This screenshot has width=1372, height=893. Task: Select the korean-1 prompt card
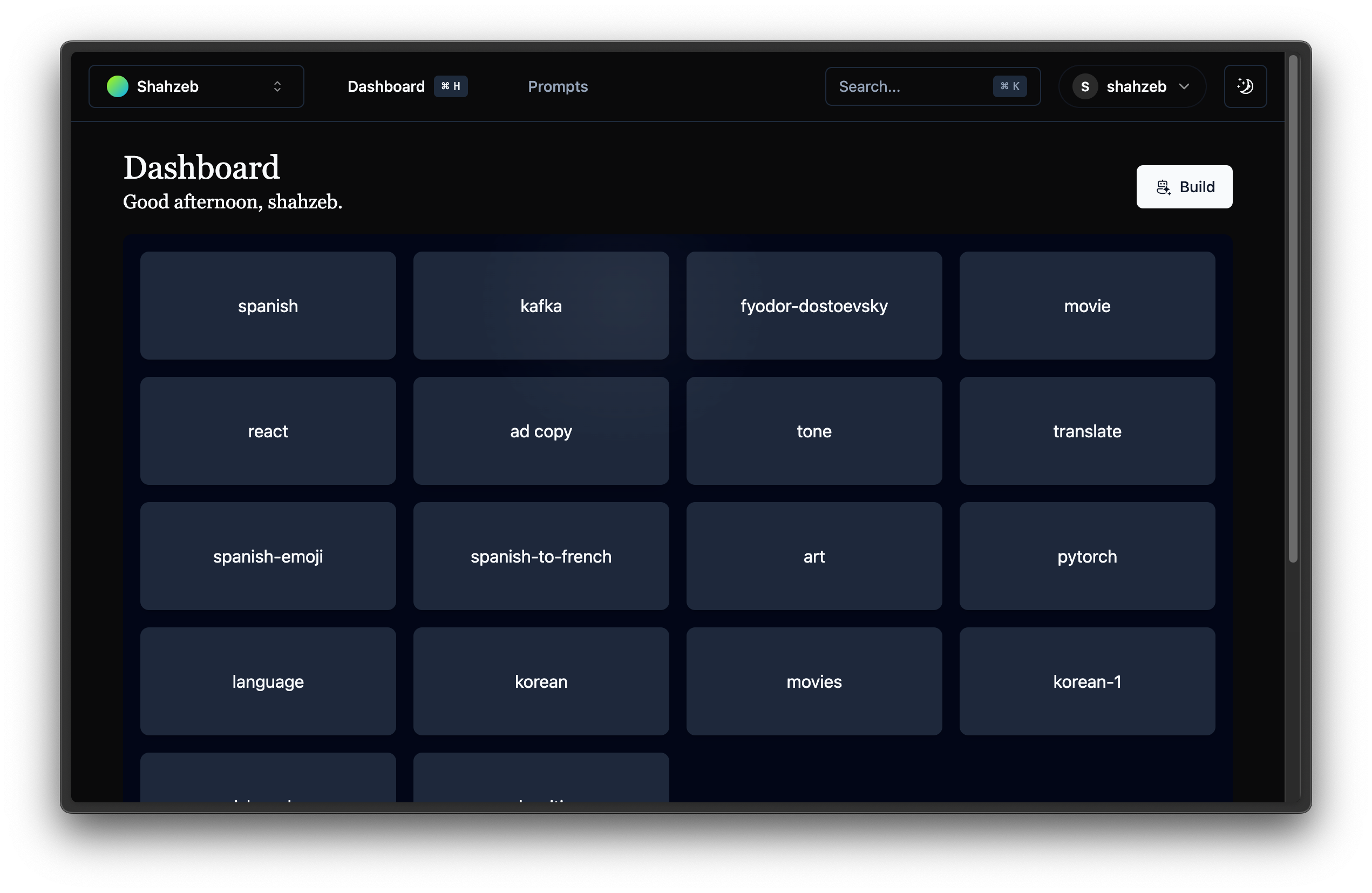point(1086,681)
